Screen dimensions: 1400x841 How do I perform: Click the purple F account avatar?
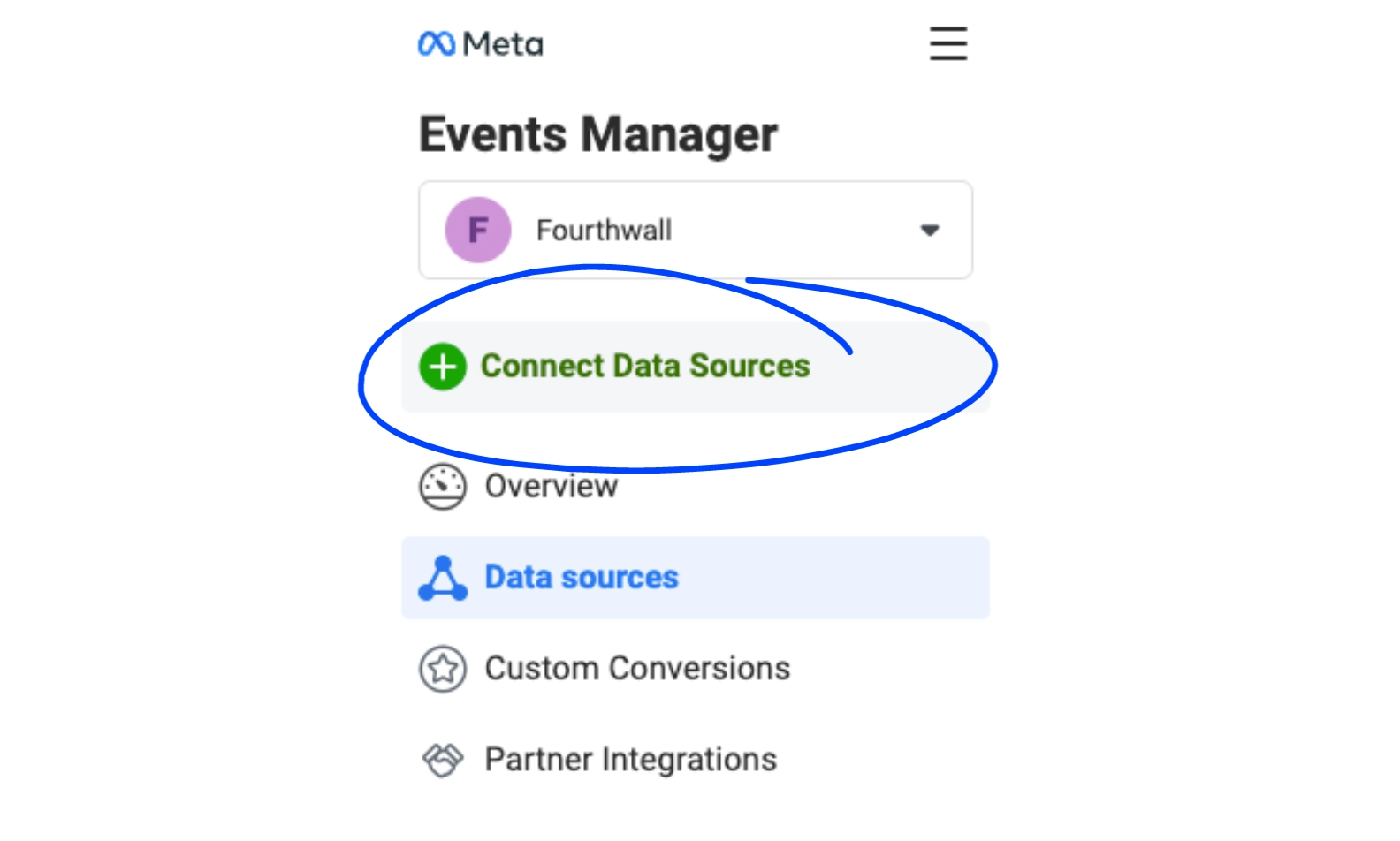point(478,230)
